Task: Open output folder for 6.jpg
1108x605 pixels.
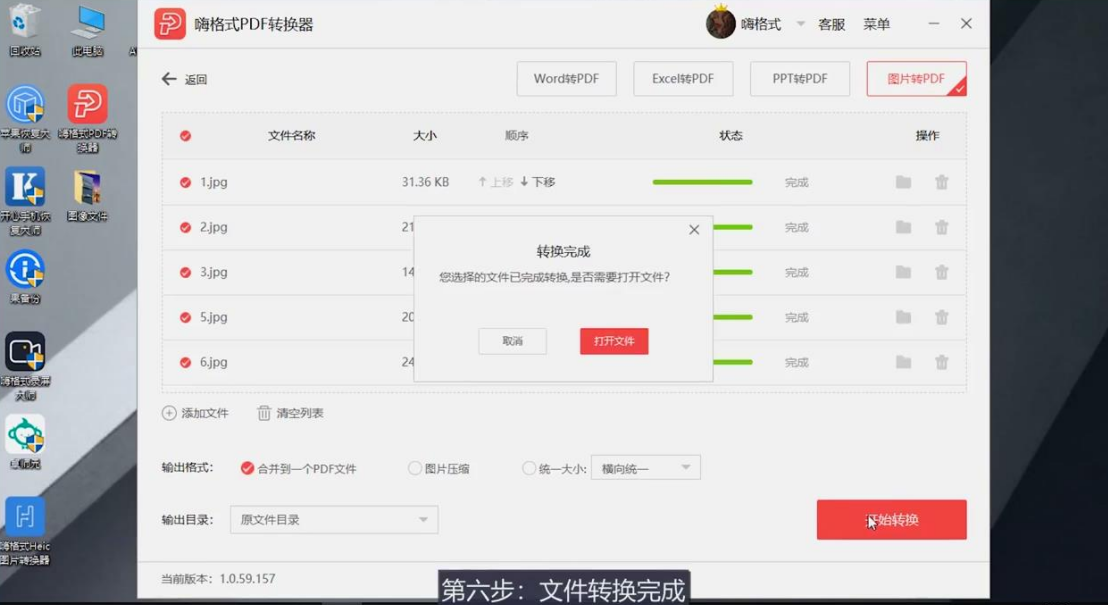Action: (903, 363)
